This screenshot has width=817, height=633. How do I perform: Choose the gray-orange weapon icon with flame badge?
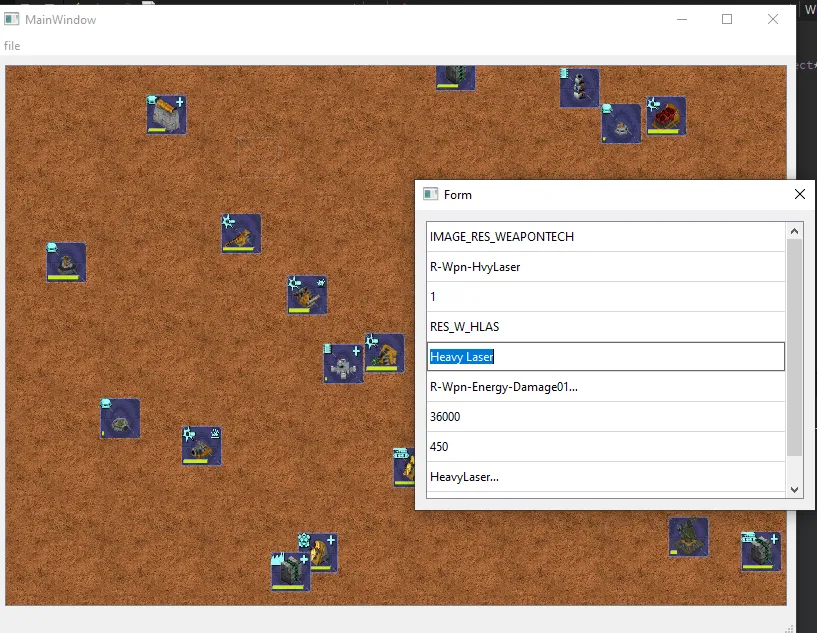[202, 446]
